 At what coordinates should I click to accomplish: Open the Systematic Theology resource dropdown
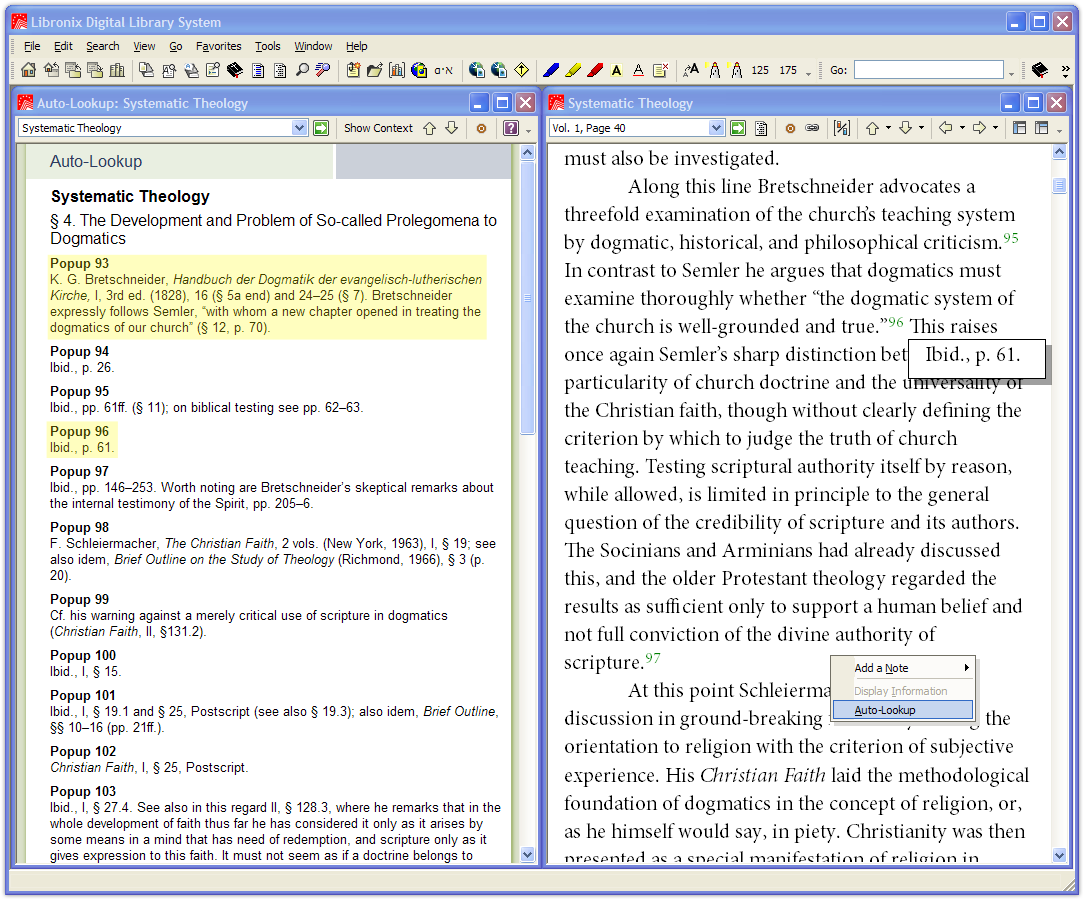pos(299,128)
